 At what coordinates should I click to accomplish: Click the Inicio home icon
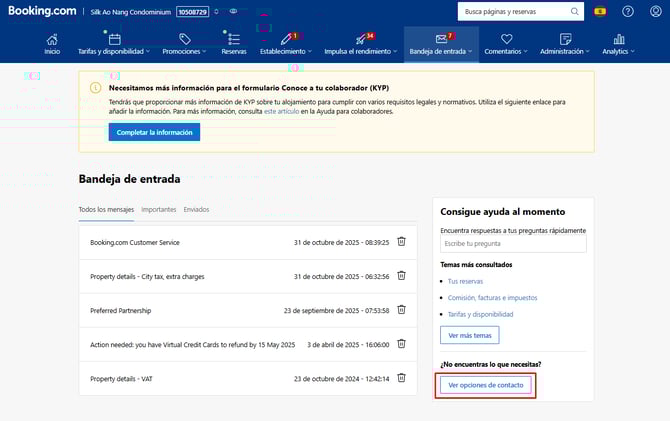52,40
